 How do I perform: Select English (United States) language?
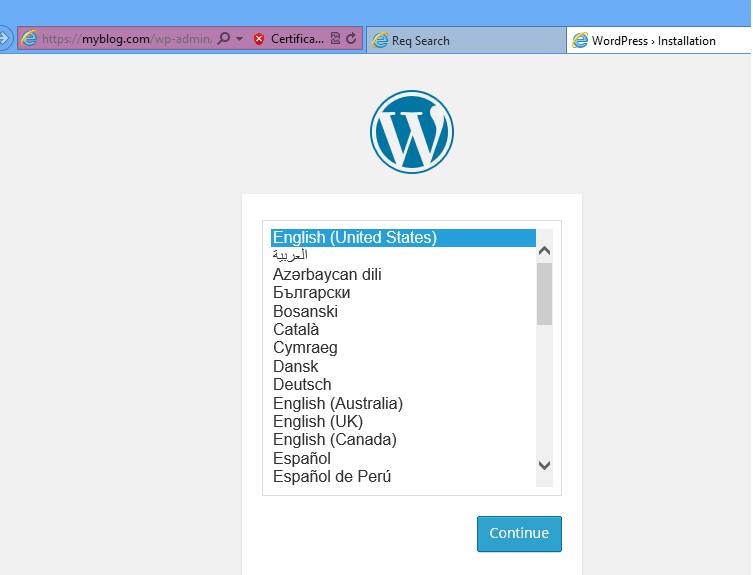403,238
